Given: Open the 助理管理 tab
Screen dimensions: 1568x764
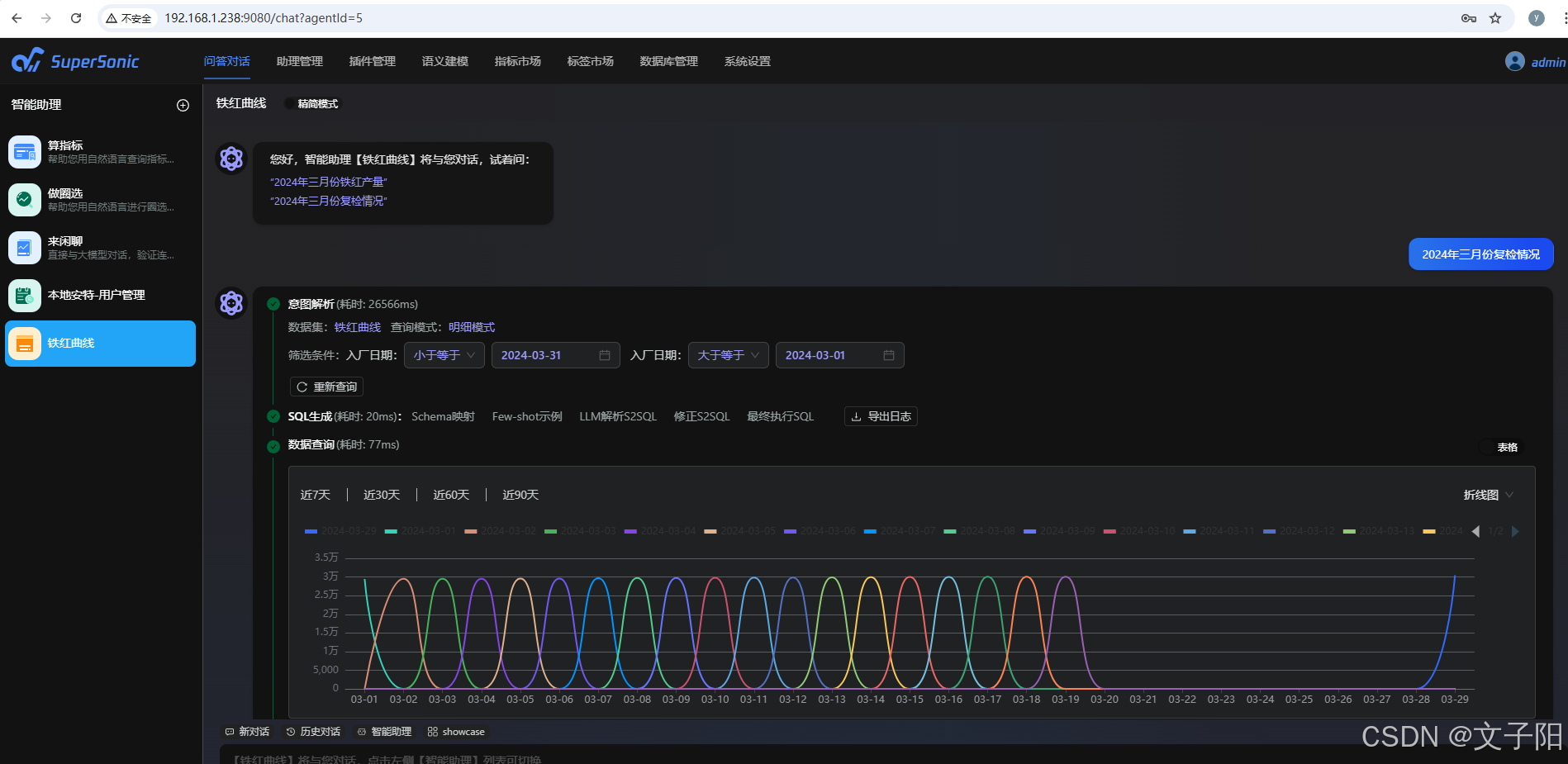Looking at the screenshot, I should 300,61.
